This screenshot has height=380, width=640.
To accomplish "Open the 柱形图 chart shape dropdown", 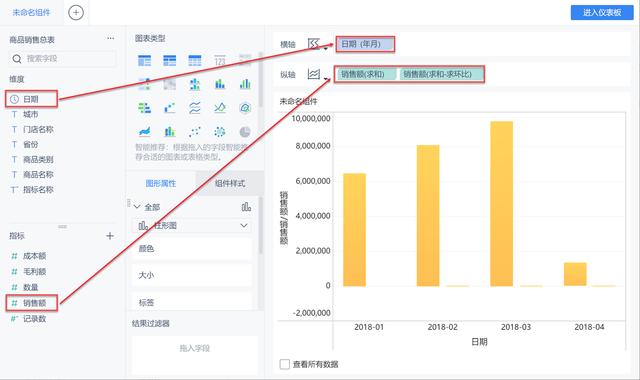I will [x=192, y=225].
